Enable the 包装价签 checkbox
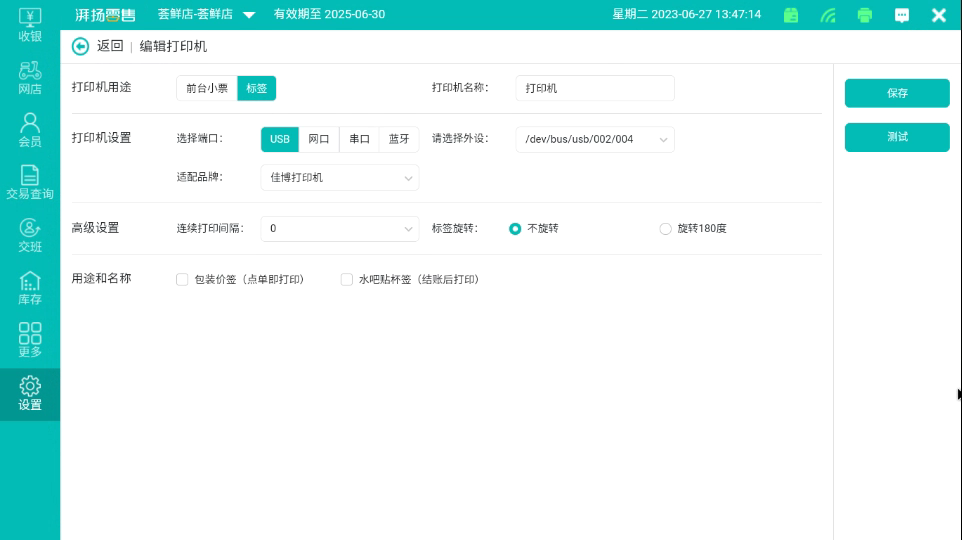 (182, 280)
